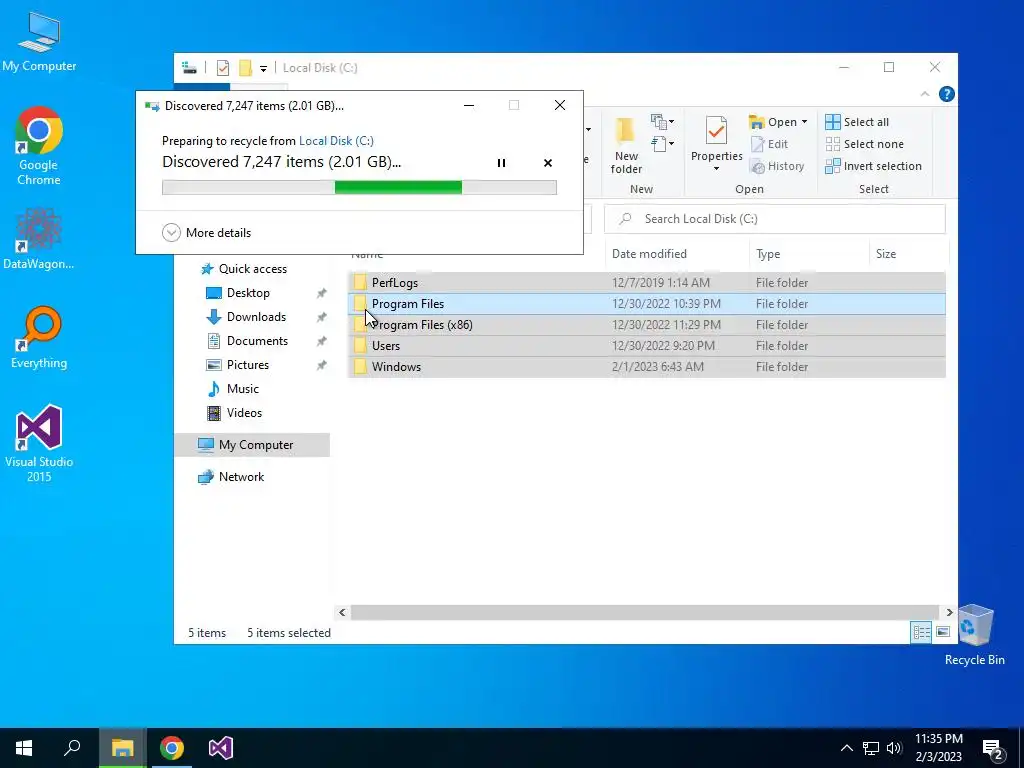Open the volume speaker tray icon

click(x=894, y=748)
